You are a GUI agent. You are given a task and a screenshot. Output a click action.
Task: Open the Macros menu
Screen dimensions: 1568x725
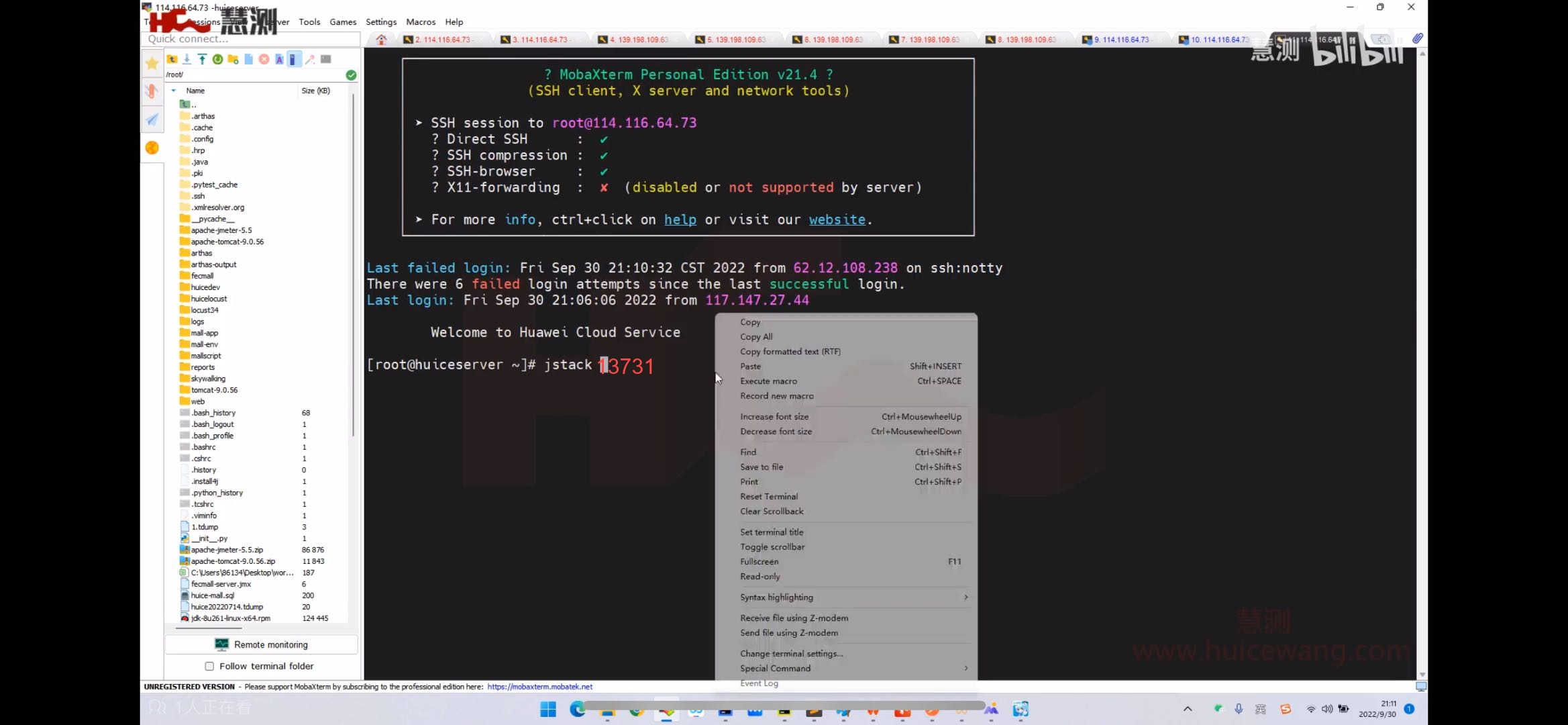click(420, 21)
